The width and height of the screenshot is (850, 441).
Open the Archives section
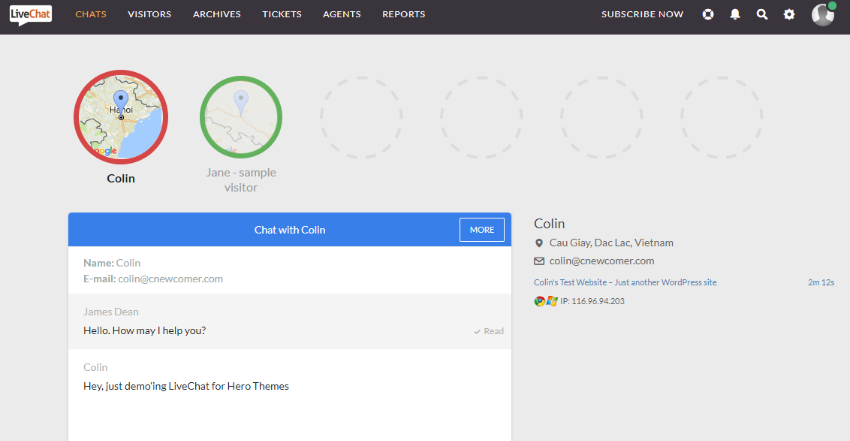pos(217,14)
